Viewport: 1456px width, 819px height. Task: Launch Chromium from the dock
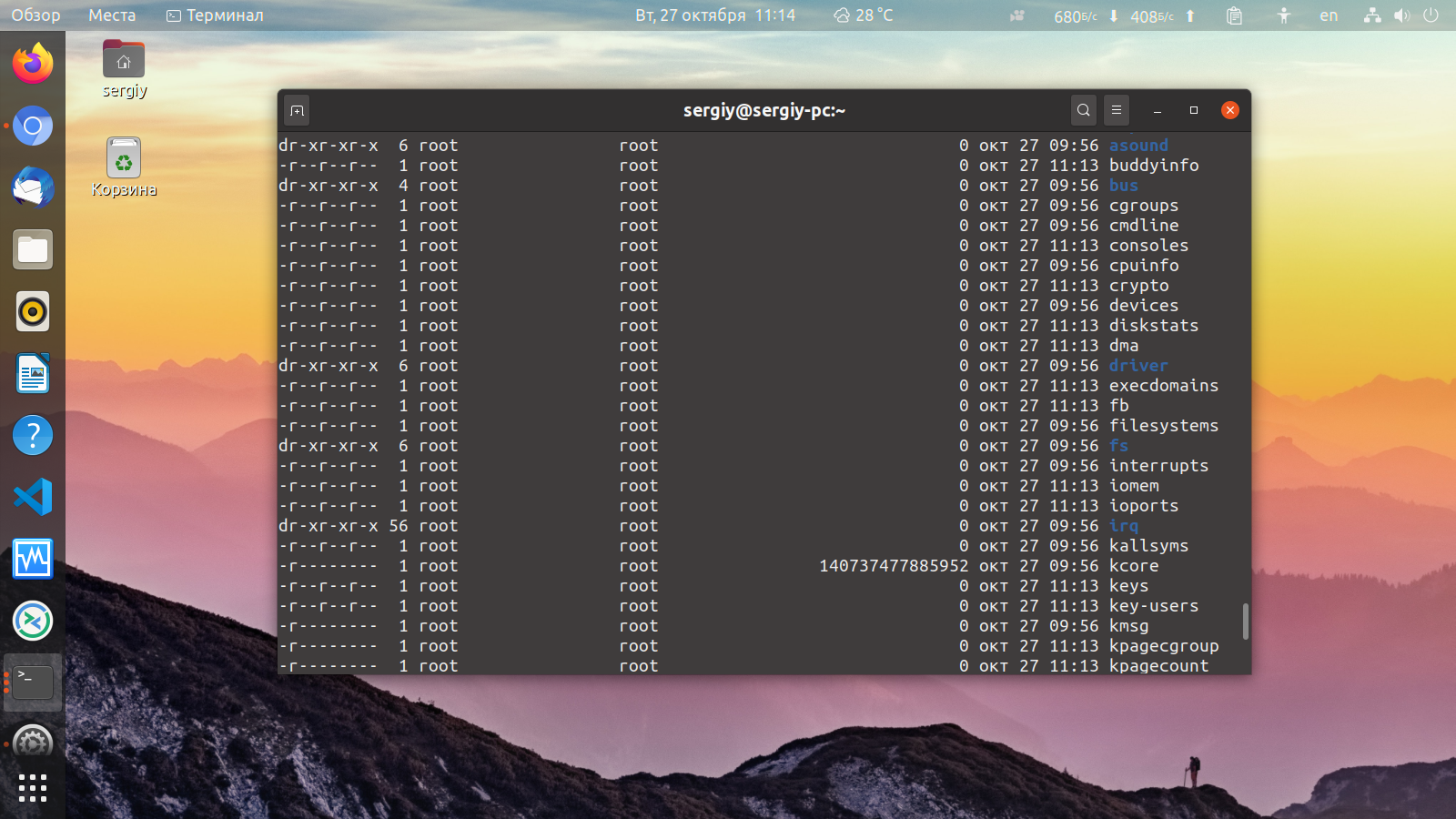pos(33,126)
